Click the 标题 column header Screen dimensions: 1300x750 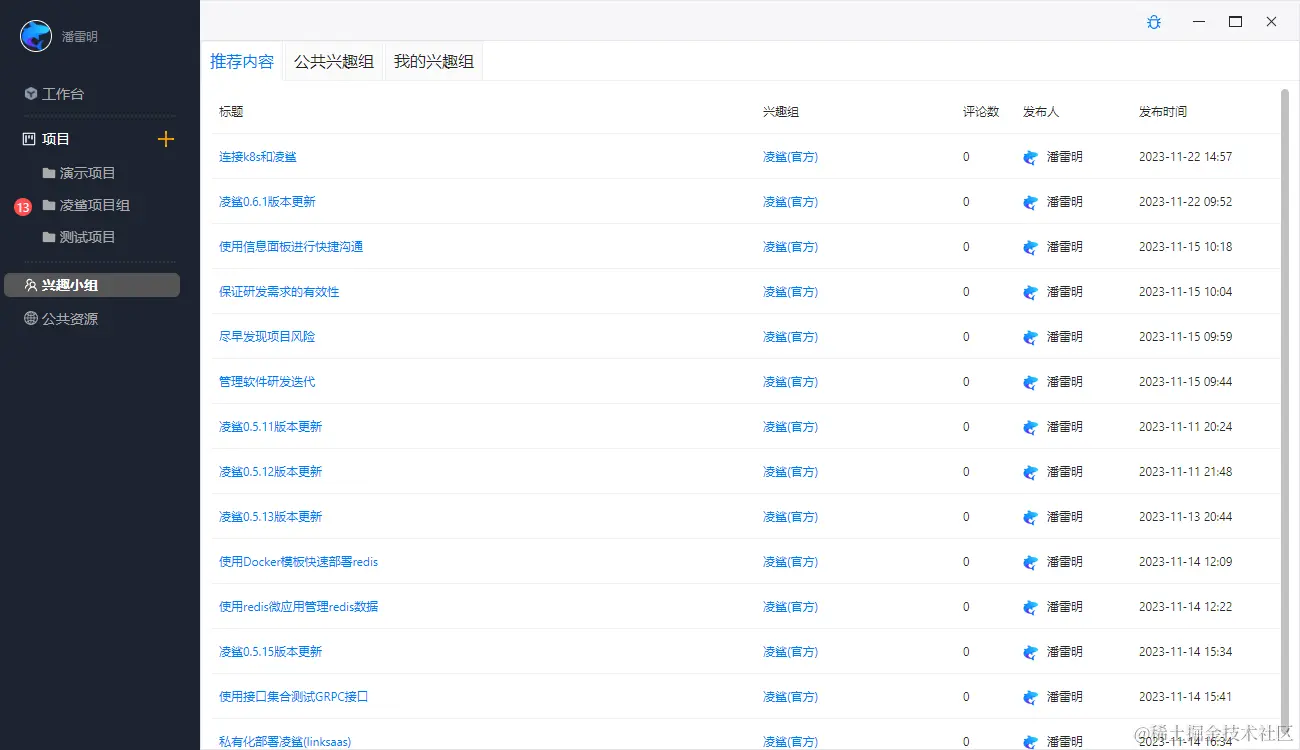coord(231,112)
